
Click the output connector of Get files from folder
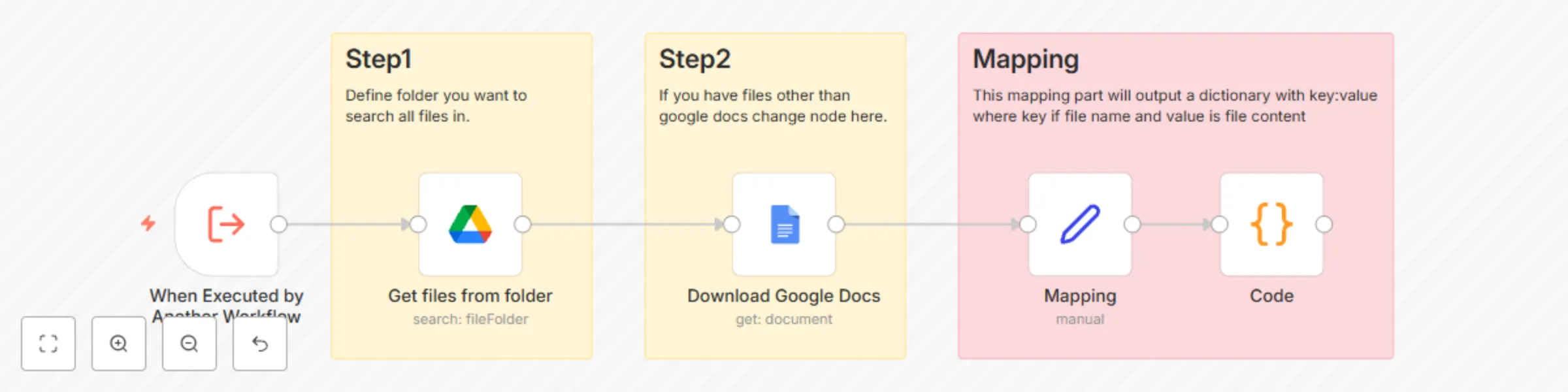pos(522,225)
